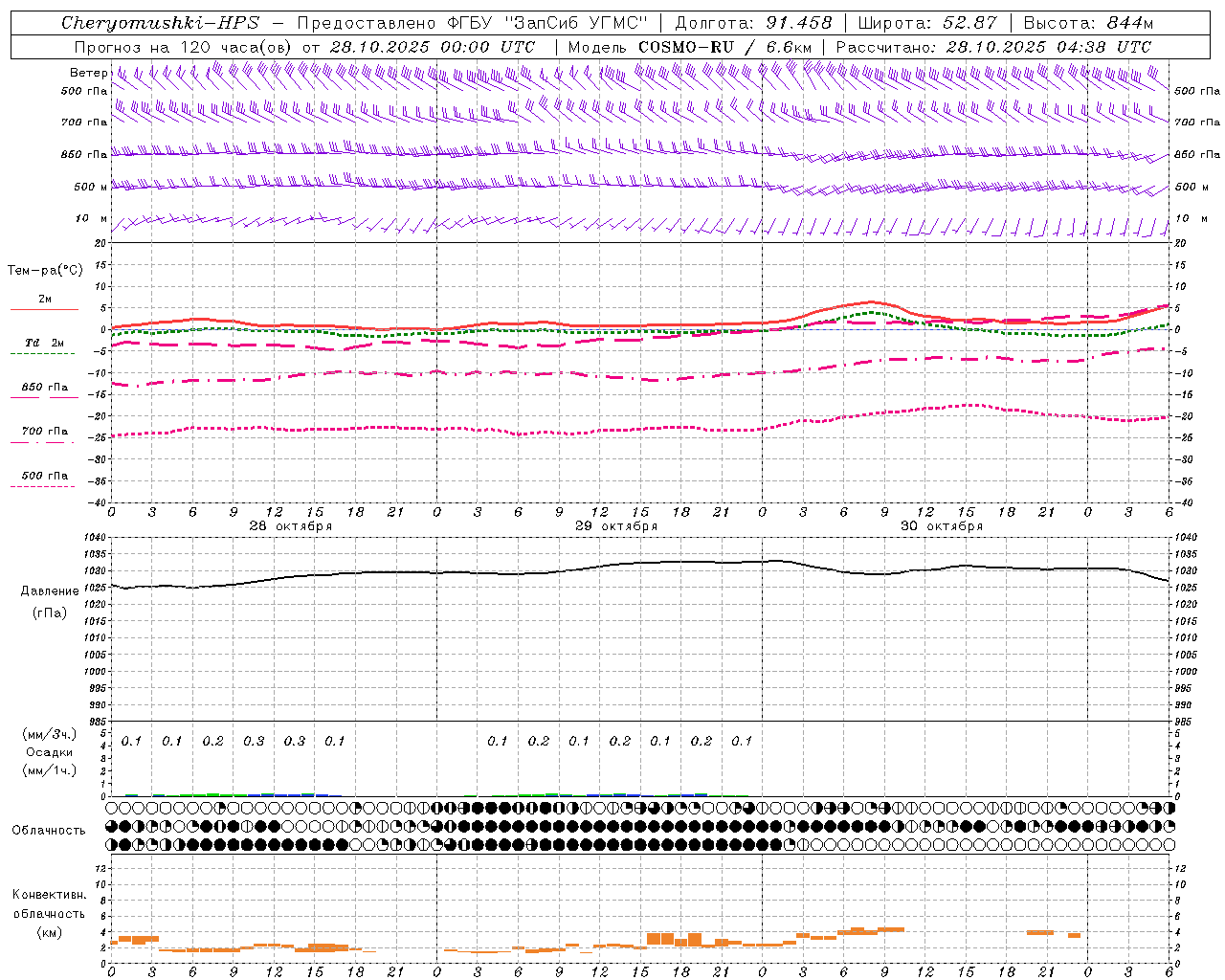Click the (мм/3ч.) precipitation unit label
Screen dimensions: 1225x980
click(50, 734)
